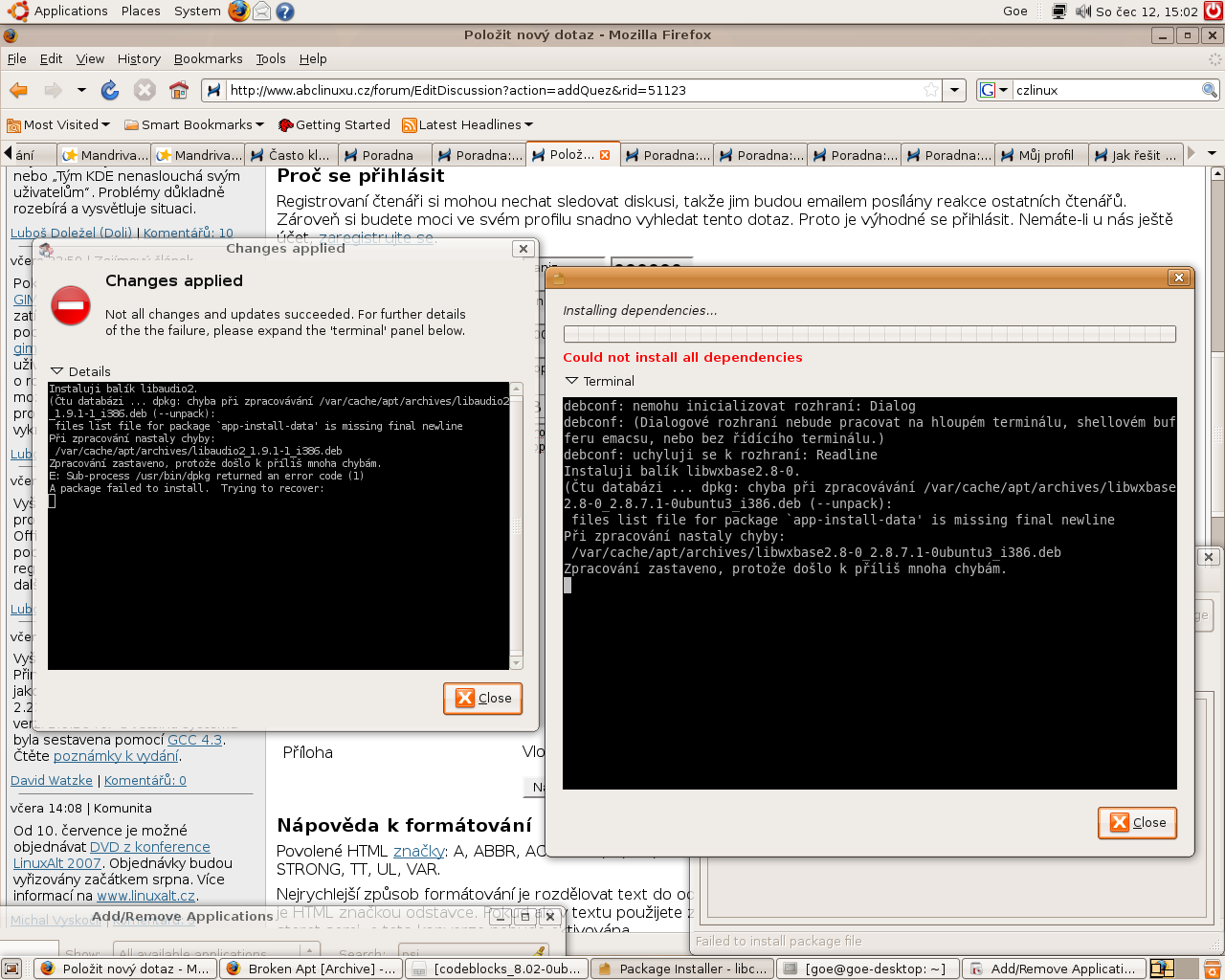Click Close in the Changes applied dialog
This screenshot has height=980, width=1225.
483,698
